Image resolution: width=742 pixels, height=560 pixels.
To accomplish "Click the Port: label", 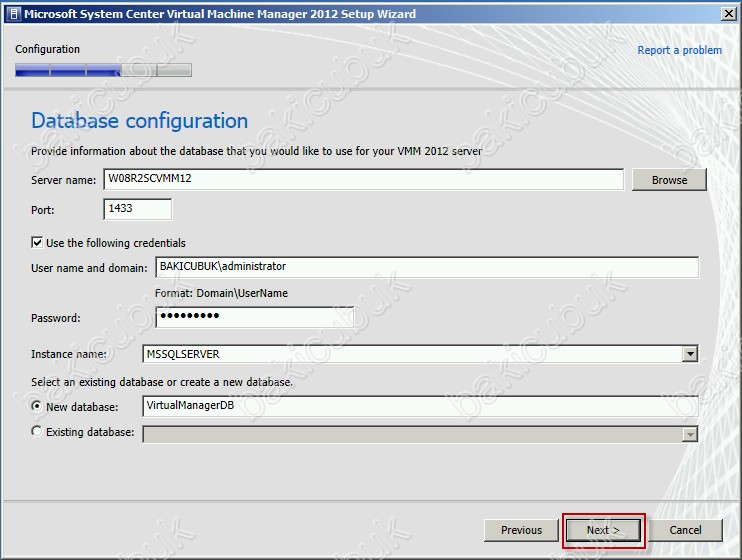I will [43, 210].
